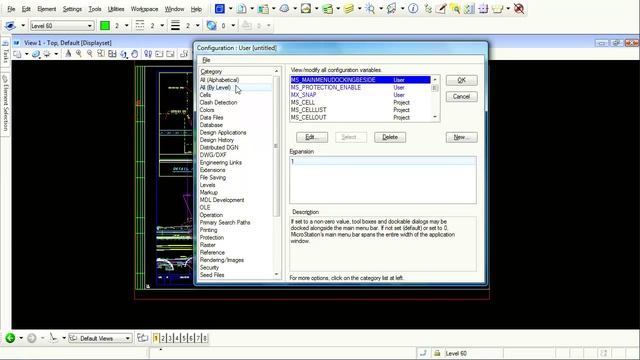The width and height of the screenshot is (640, 360).
Task: Open the line weight dropdown
Action: tap(198, 26)
